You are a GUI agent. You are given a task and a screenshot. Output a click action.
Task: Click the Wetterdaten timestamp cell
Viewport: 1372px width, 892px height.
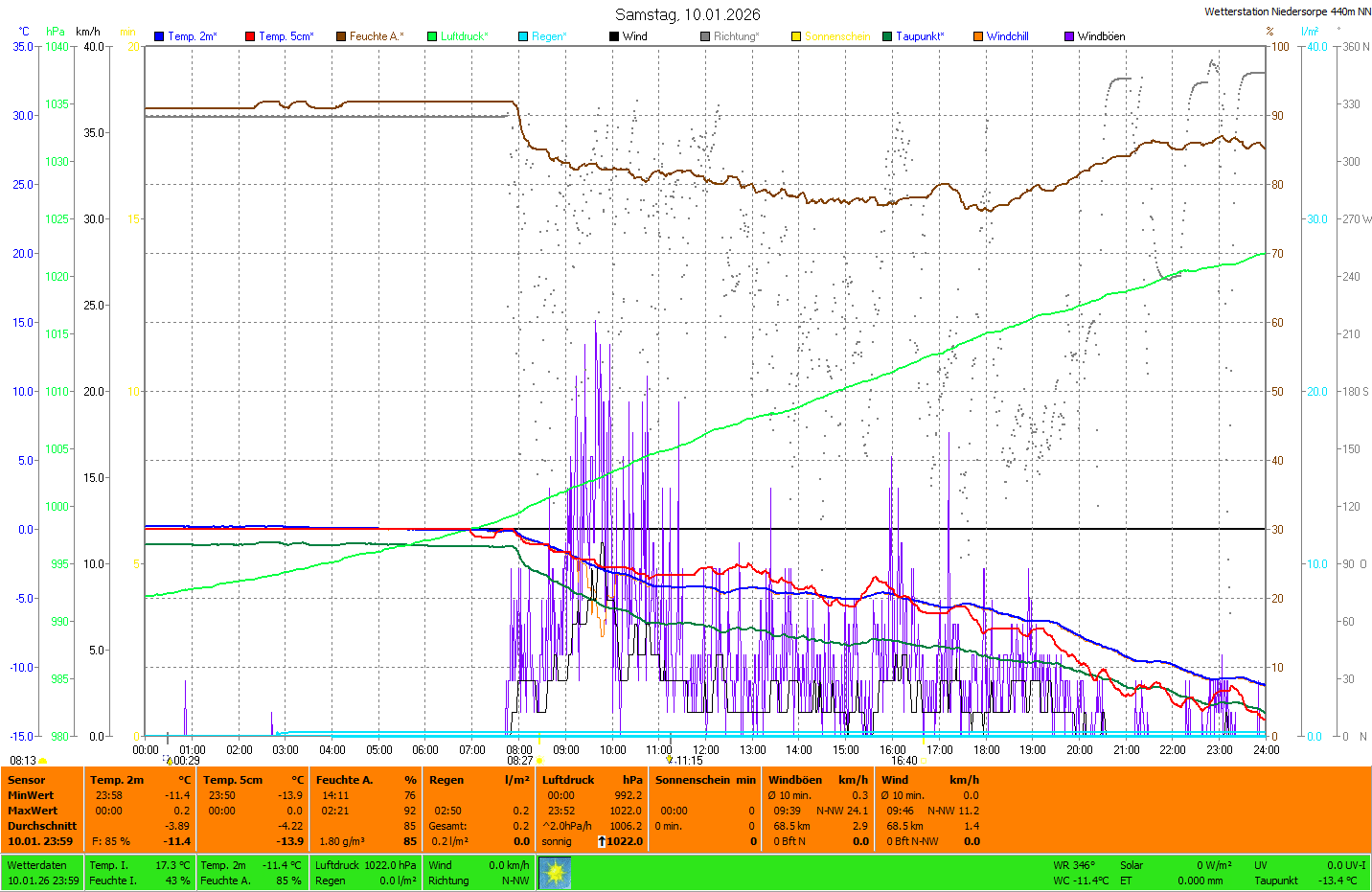click(x=43, y=873)
